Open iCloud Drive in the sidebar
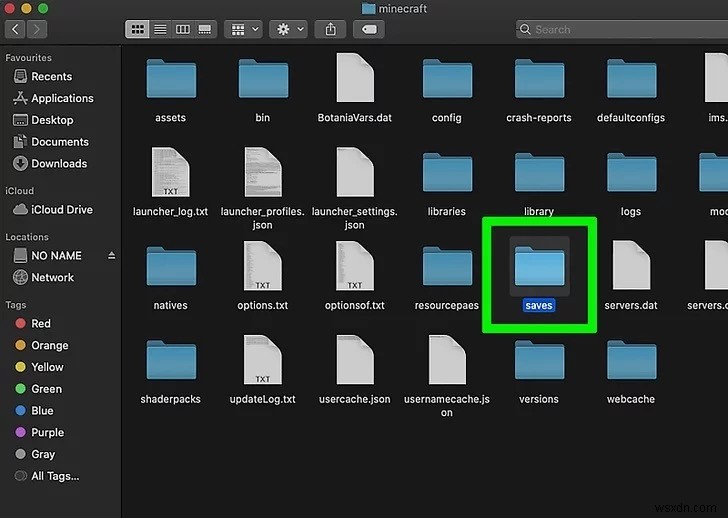This screenshot has width=728, height=518. click(52, 210)
